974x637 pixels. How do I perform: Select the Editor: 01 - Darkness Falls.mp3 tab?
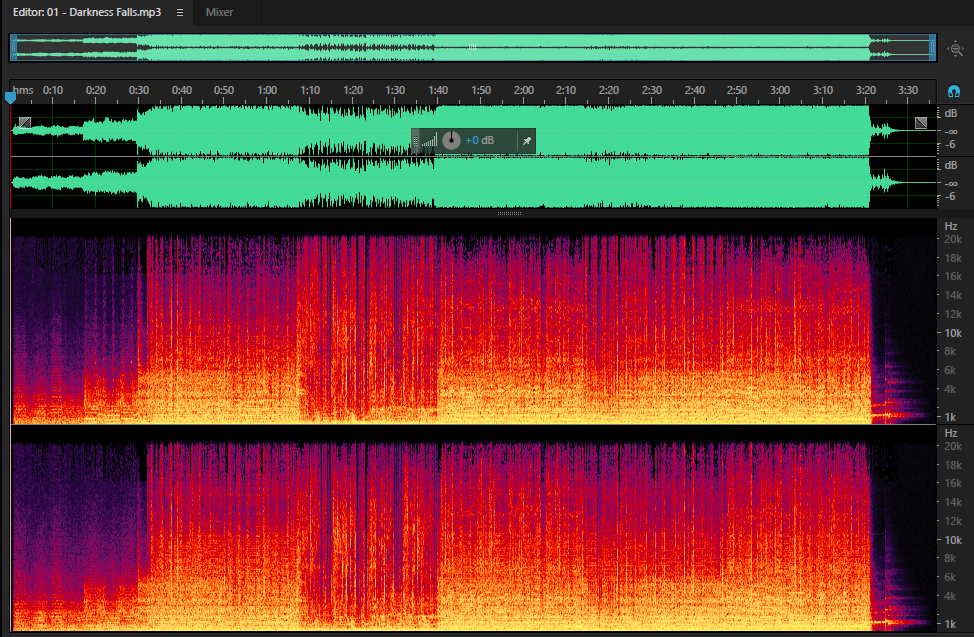click(87, 12)
